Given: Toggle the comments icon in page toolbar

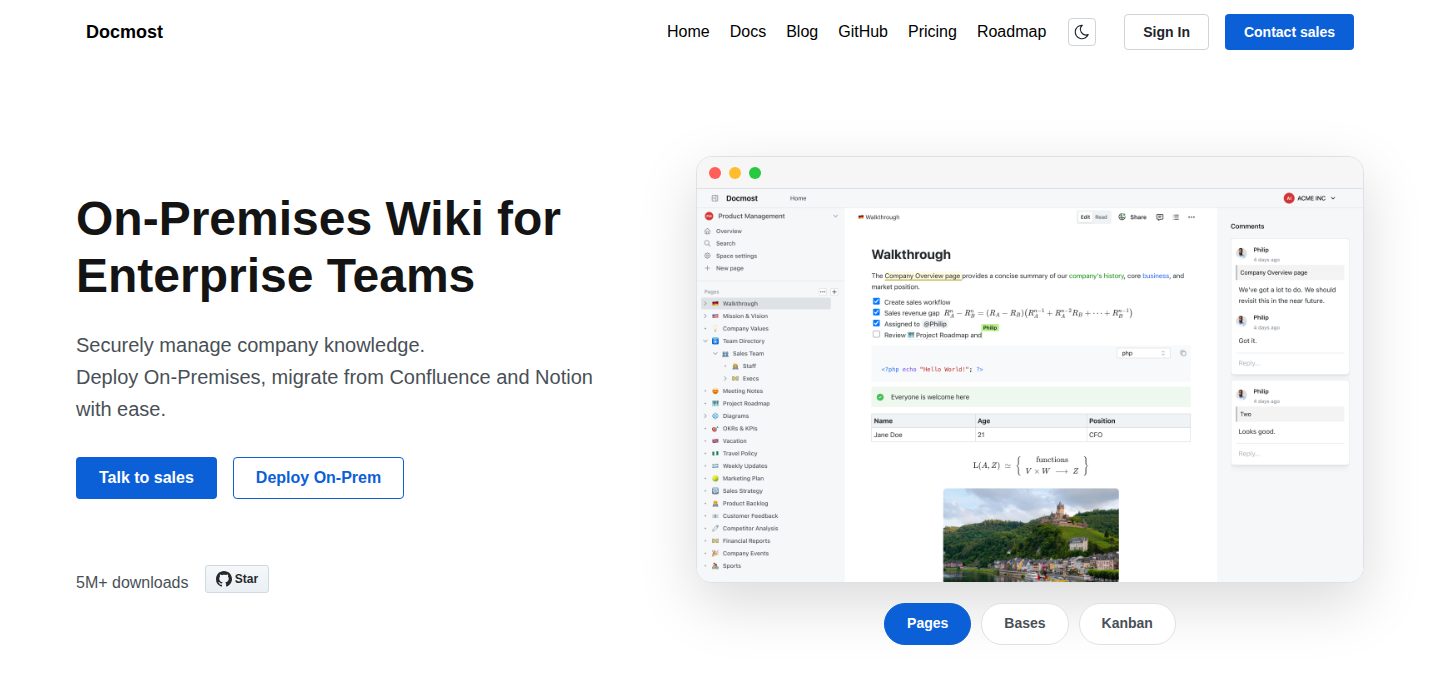Looking at the screenshot, I should (x=1159, y=217).
